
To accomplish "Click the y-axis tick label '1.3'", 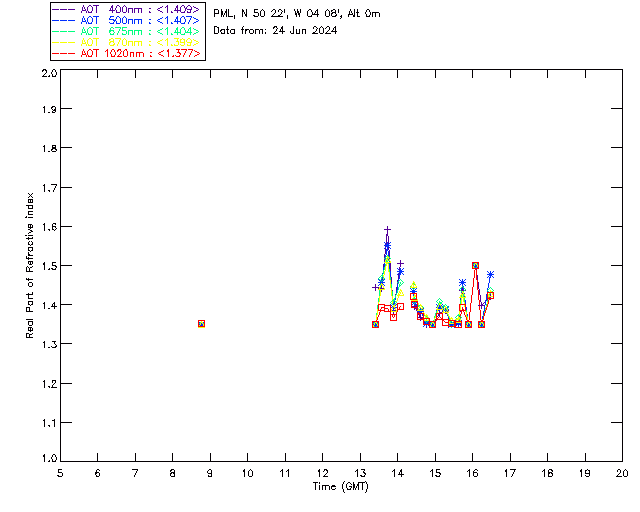I will coord(49,345).
